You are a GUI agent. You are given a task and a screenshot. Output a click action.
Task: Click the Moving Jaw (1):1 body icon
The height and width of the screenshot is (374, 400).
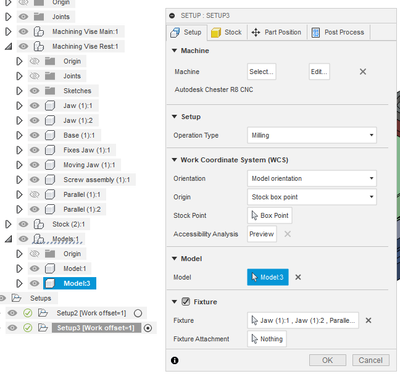coord(50,165)
